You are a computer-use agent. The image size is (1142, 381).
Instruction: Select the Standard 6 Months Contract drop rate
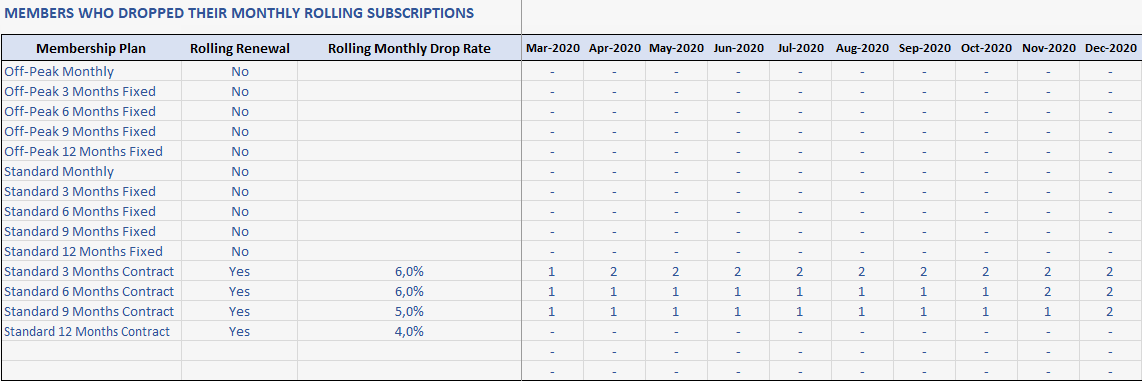coord(409,291)
